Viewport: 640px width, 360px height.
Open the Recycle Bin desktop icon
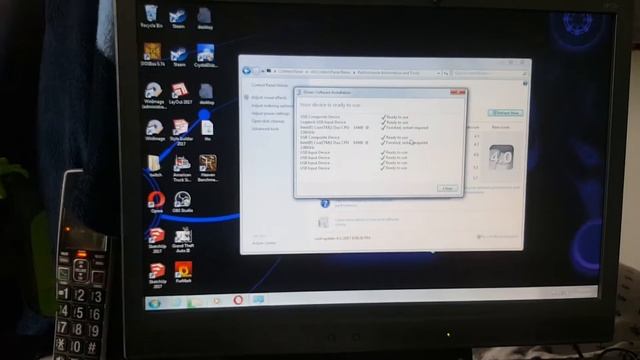(151, 16)
